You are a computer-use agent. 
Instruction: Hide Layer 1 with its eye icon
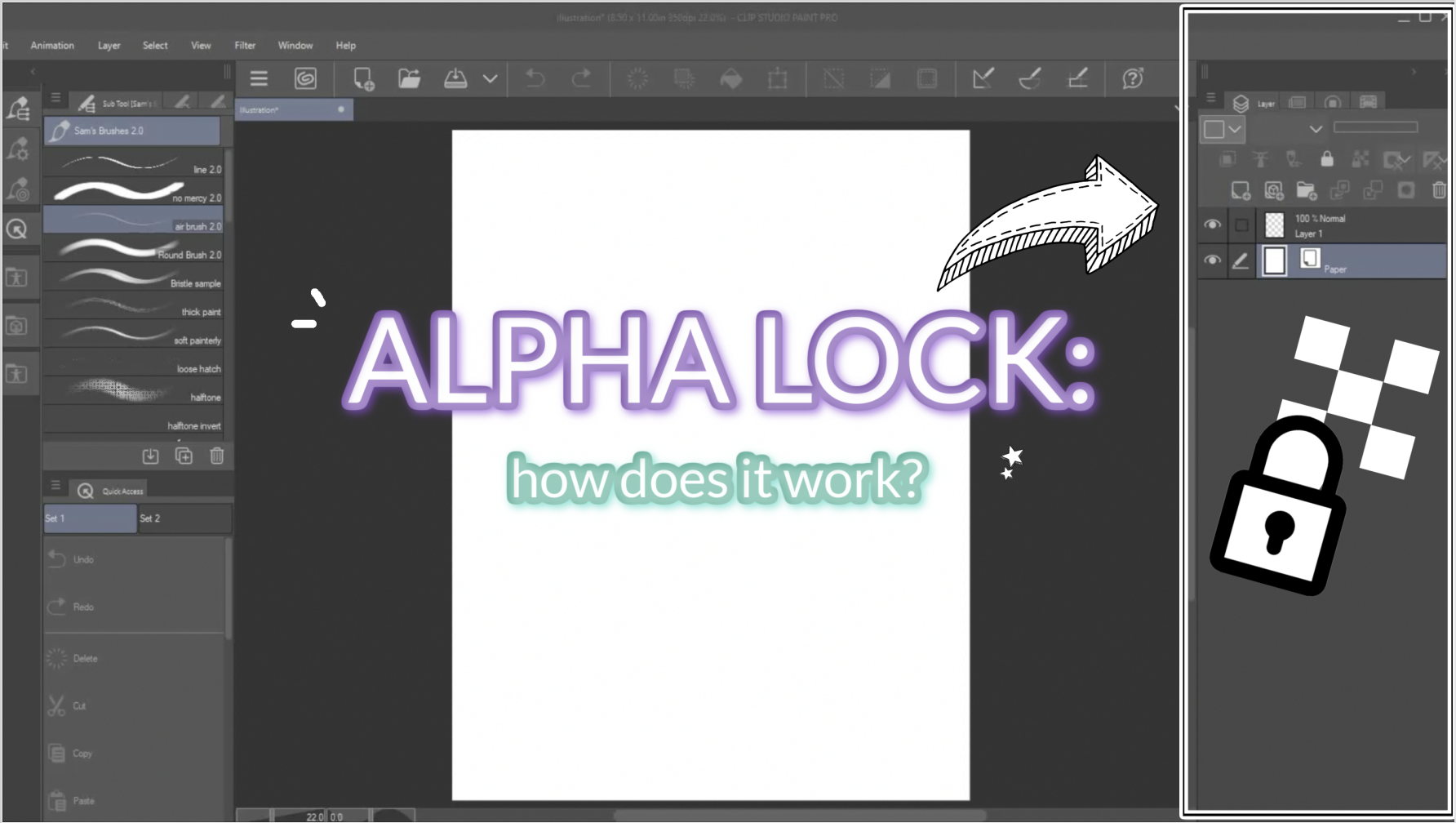1213,224
